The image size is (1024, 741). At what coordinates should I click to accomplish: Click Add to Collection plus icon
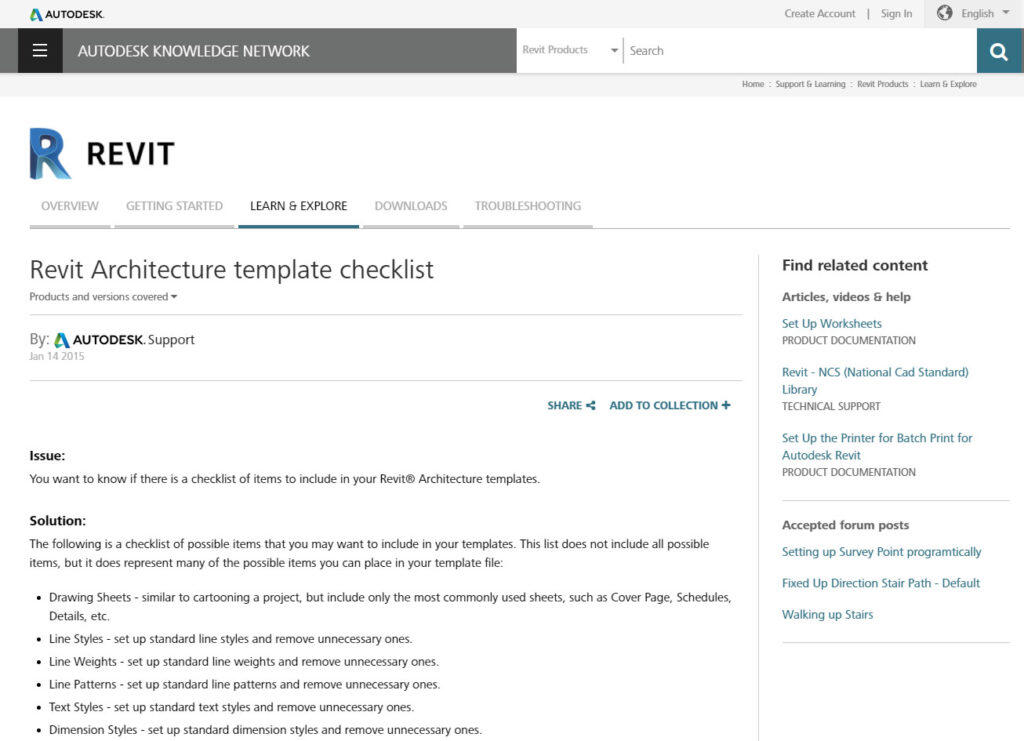[x=726, y=405]
